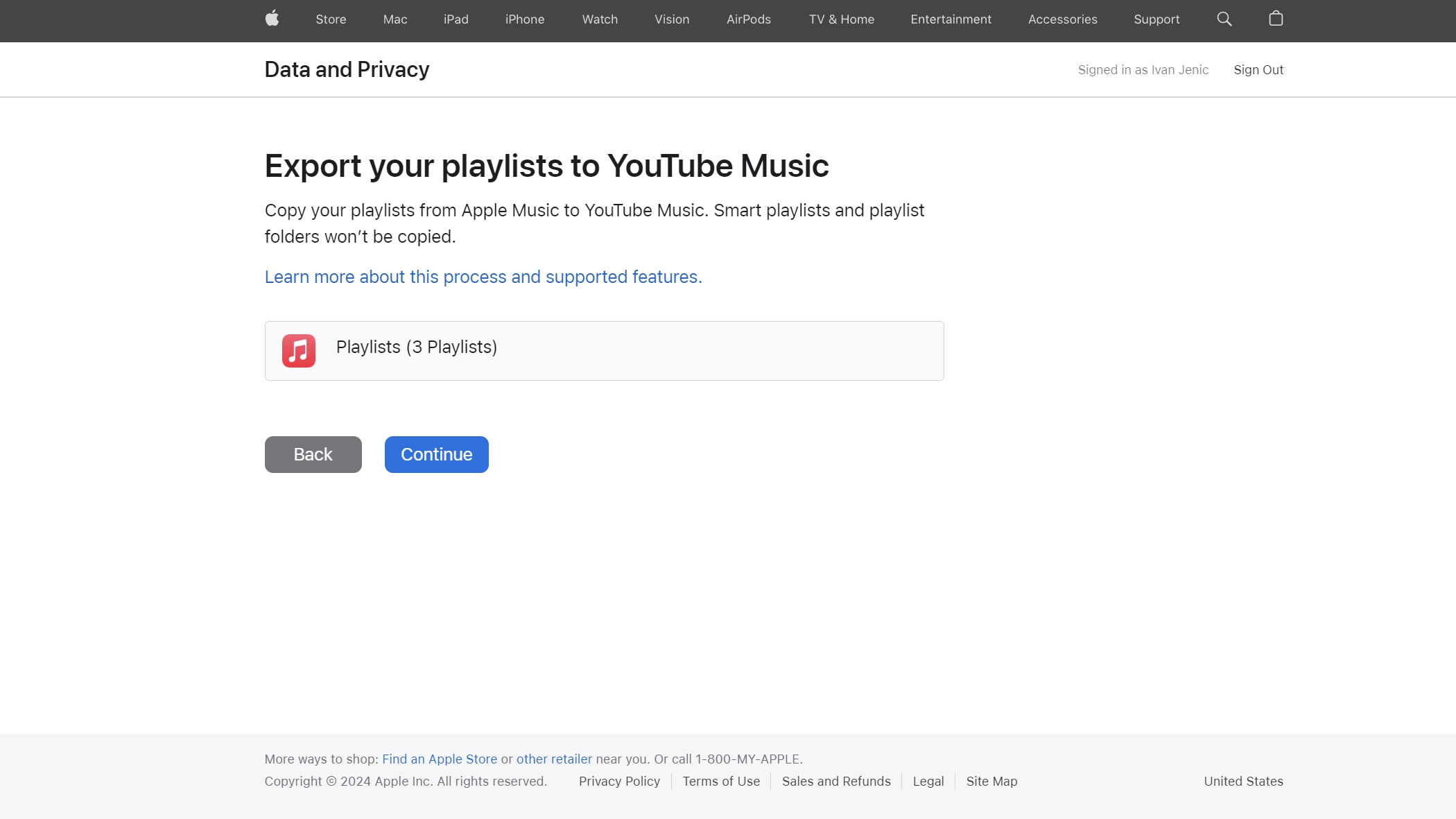Click the Apple Music icon
1456x819 pixels.
point(299,350)
